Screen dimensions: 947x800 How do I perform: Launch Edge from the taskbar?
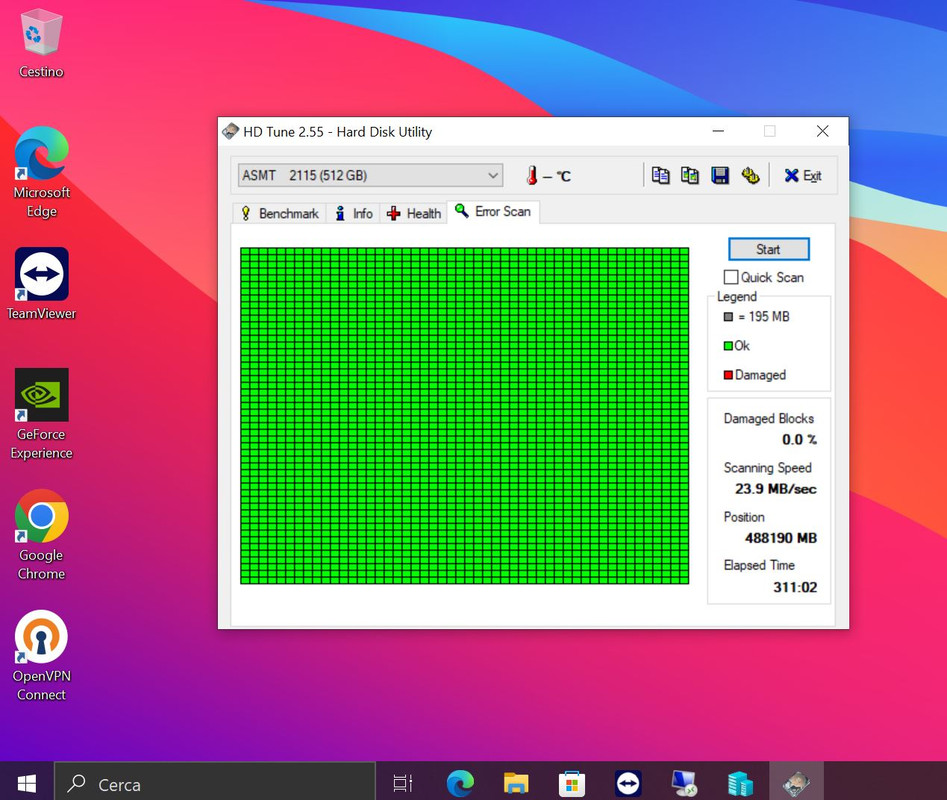click(x=460, y=784)
